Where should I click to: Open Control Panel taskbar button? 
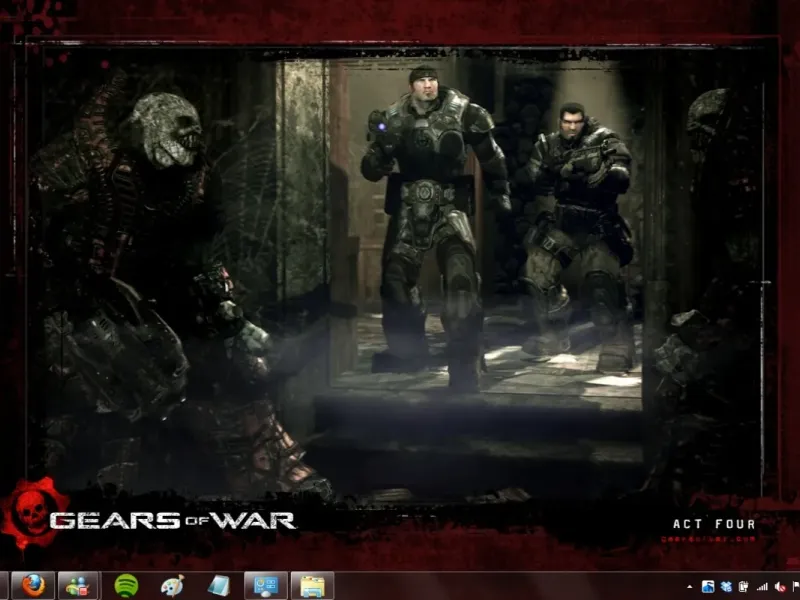[x=265, y=586]
